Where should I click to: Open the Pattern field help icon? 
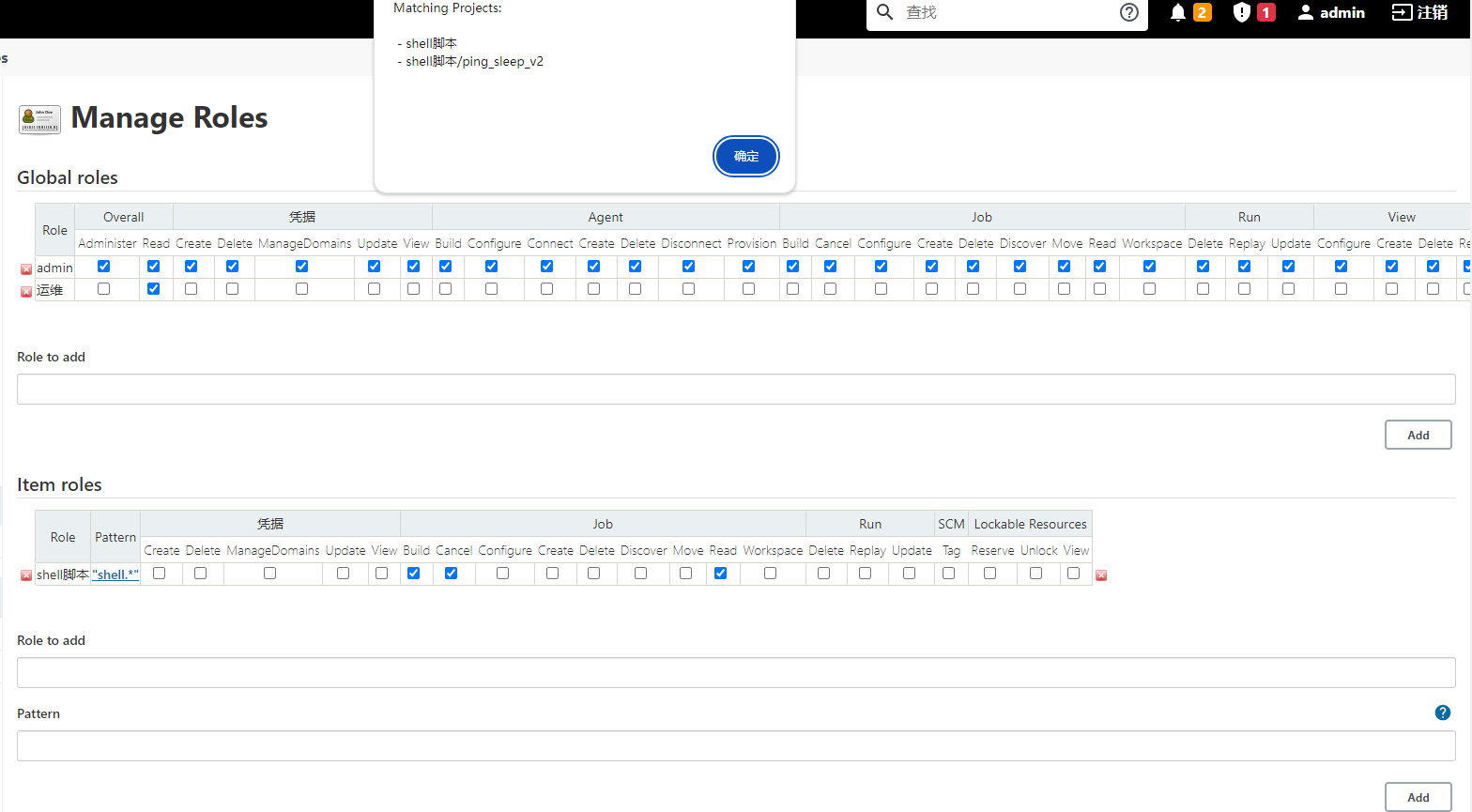pyautogui.click(x=1443, y=713)
